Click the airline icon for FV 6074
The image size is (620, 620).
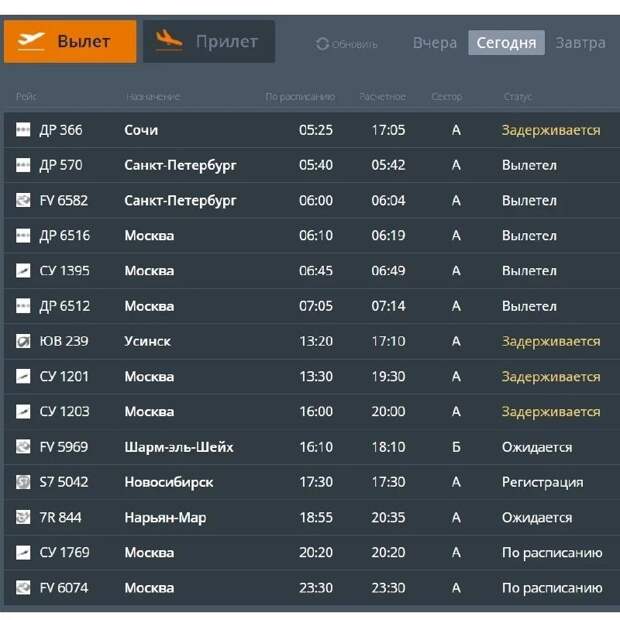pyautogui.click(x=23, y=587)
